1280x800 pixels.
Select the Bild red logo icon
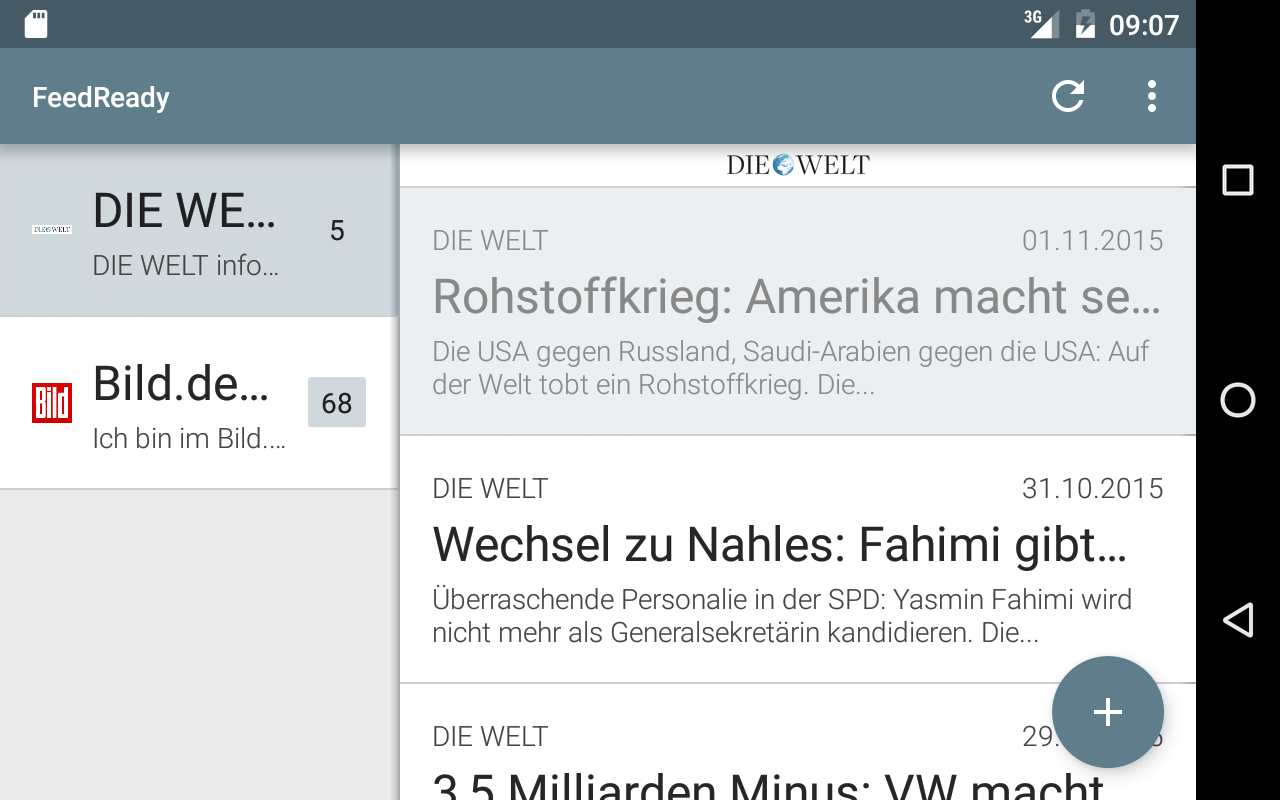[x=52, y=403]
